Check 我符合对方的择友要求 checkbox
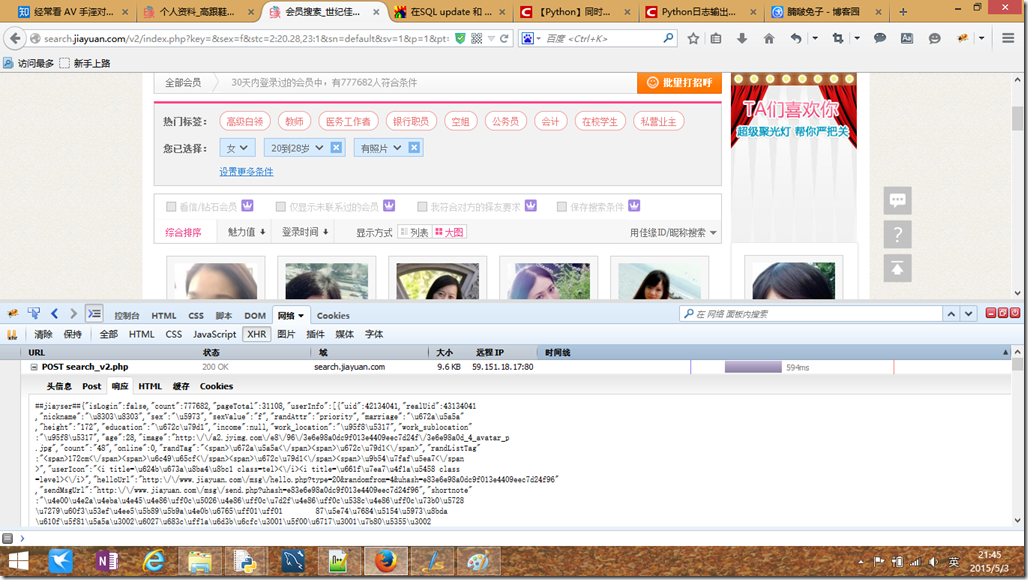This screenshot has width=1028, height=580. pyautogui.click(x=422, y=206)
